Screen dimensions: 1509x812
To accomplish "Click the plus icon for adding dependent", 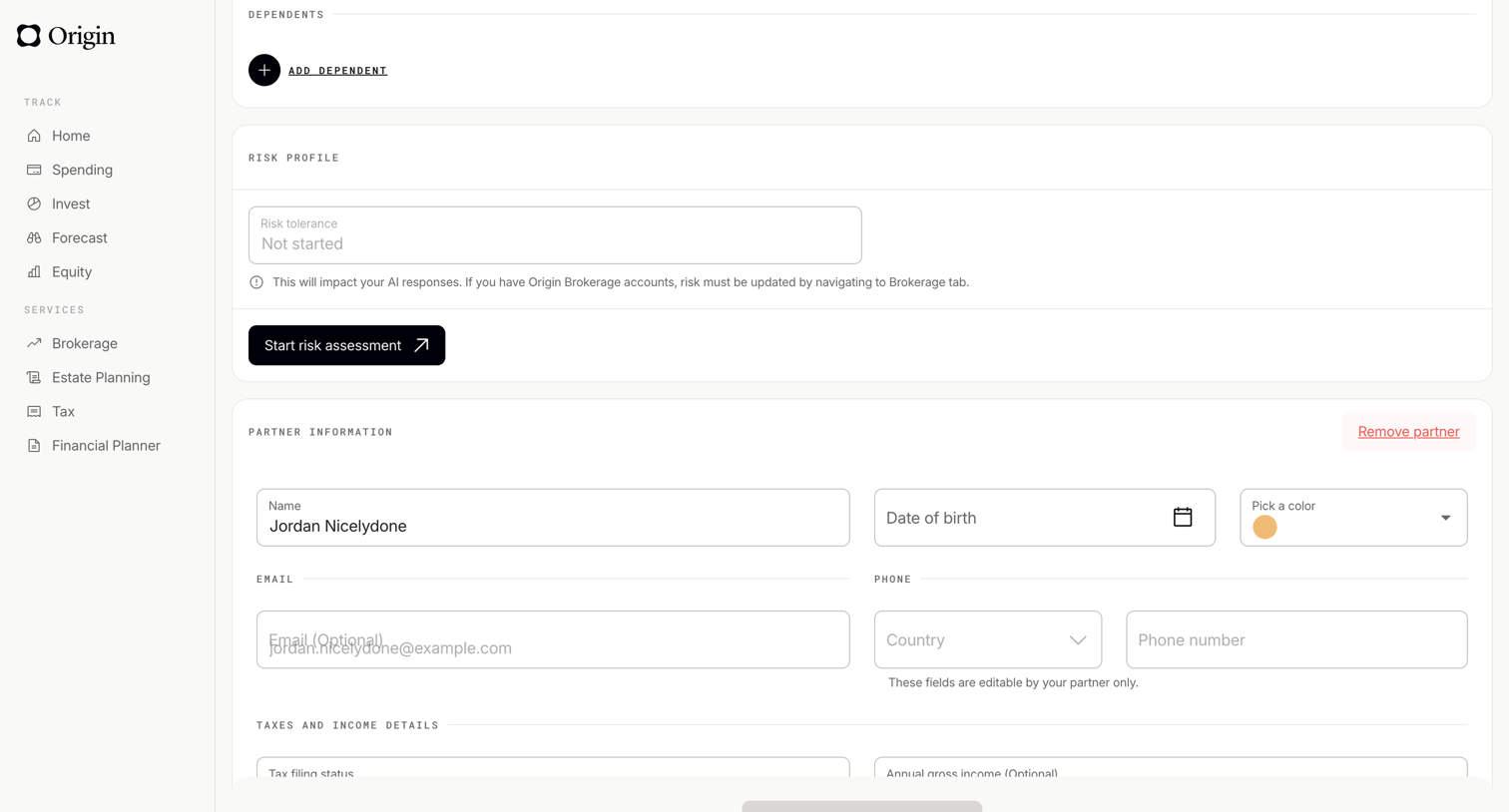I will (264, 70).
